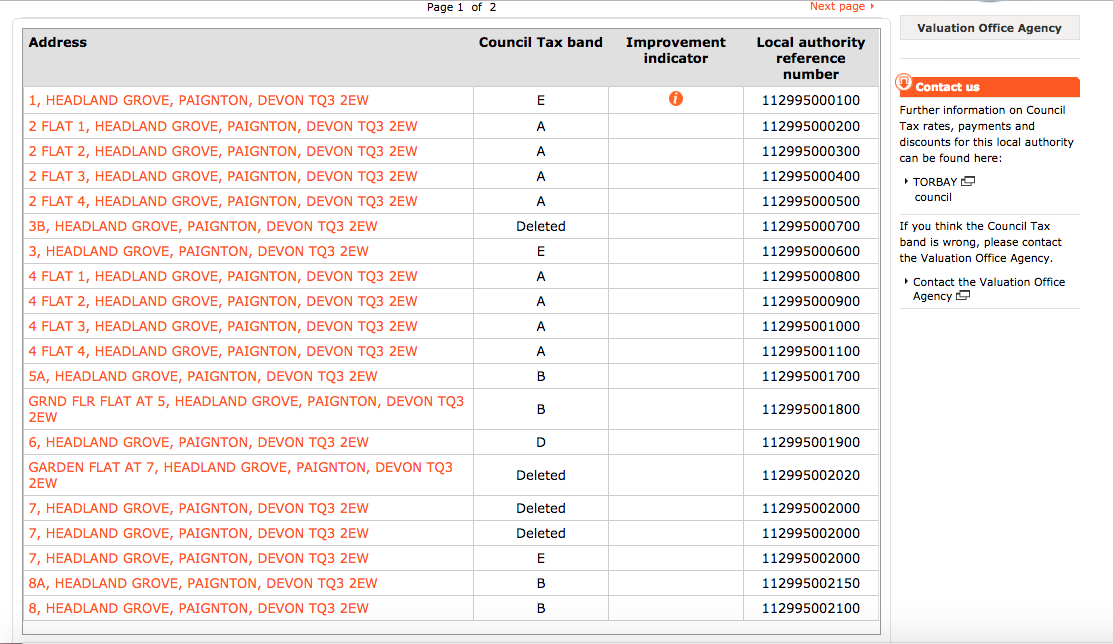Image resolution: width=1113 pixels, height=644 pixels.
Task: Expand the arrow before TORBAY council
Action: coord(908,181)
